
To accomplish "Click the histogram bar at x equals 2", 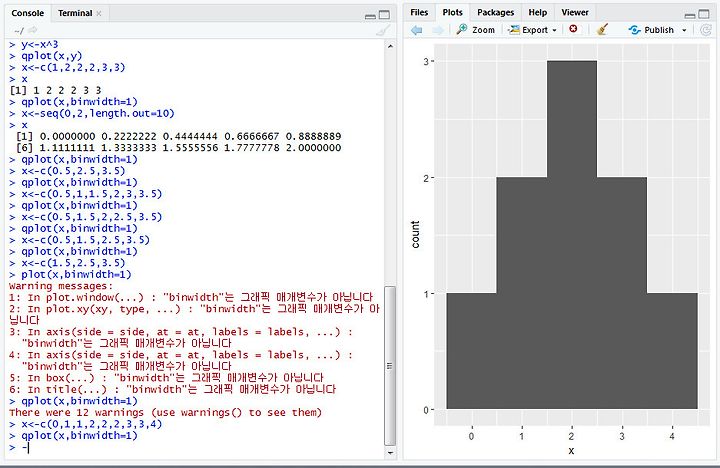I will click(572, 235).
